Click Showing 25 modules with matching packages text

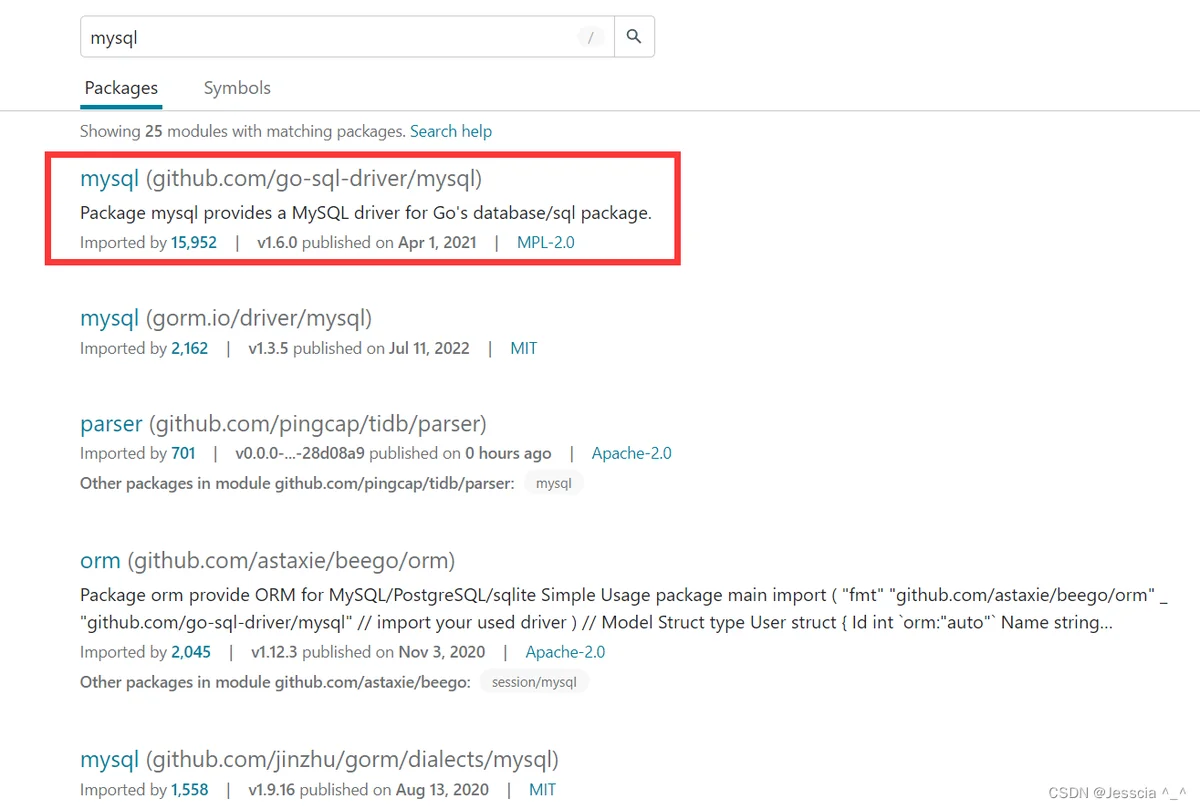click(243, 131)
